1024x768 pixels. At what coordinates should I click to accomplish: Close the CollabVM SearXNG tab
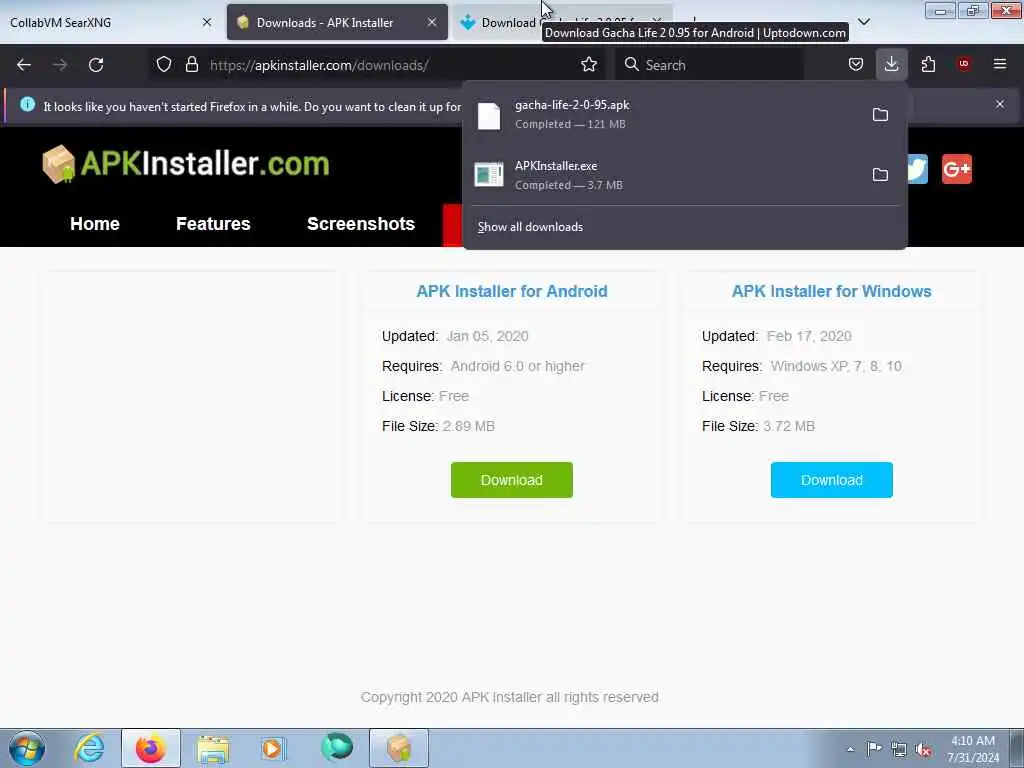pyautogui.click(x=206, y=22)
